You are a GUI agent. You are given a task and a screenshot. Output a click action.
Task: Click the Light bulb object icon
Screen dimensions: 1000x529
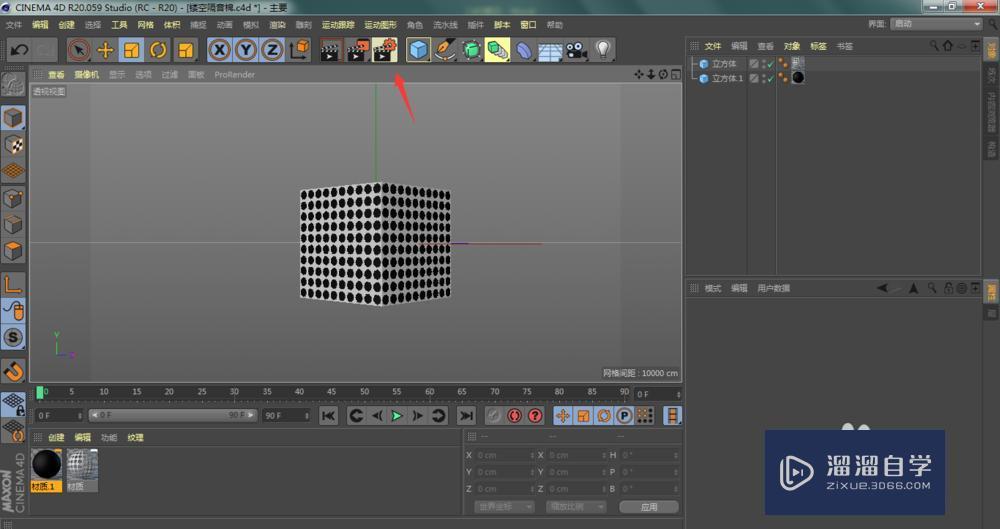(x=603, y=50)
